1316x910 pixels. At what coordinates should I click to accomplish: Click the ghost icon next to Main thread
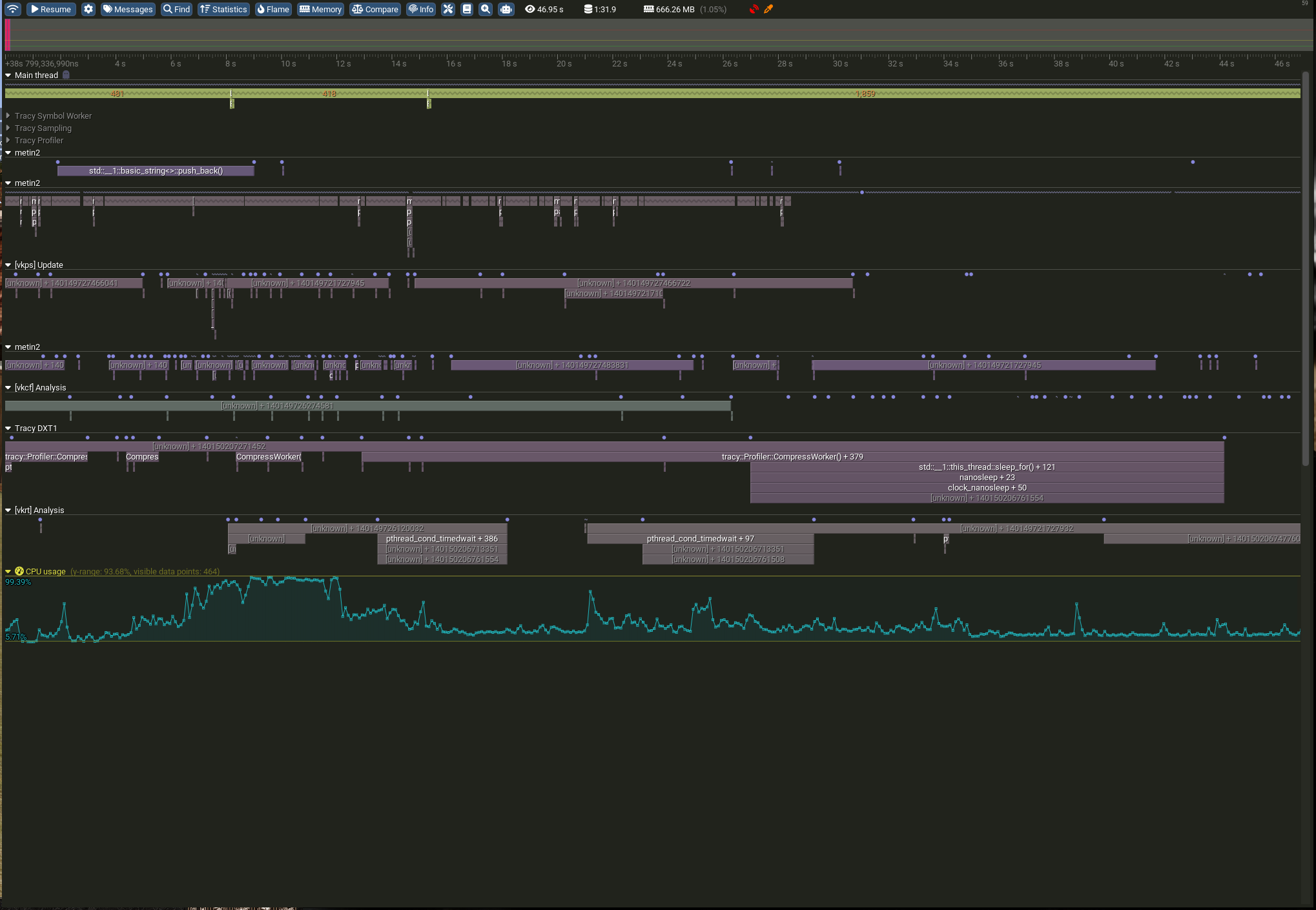pyautogui.click(x=66, y=75)
